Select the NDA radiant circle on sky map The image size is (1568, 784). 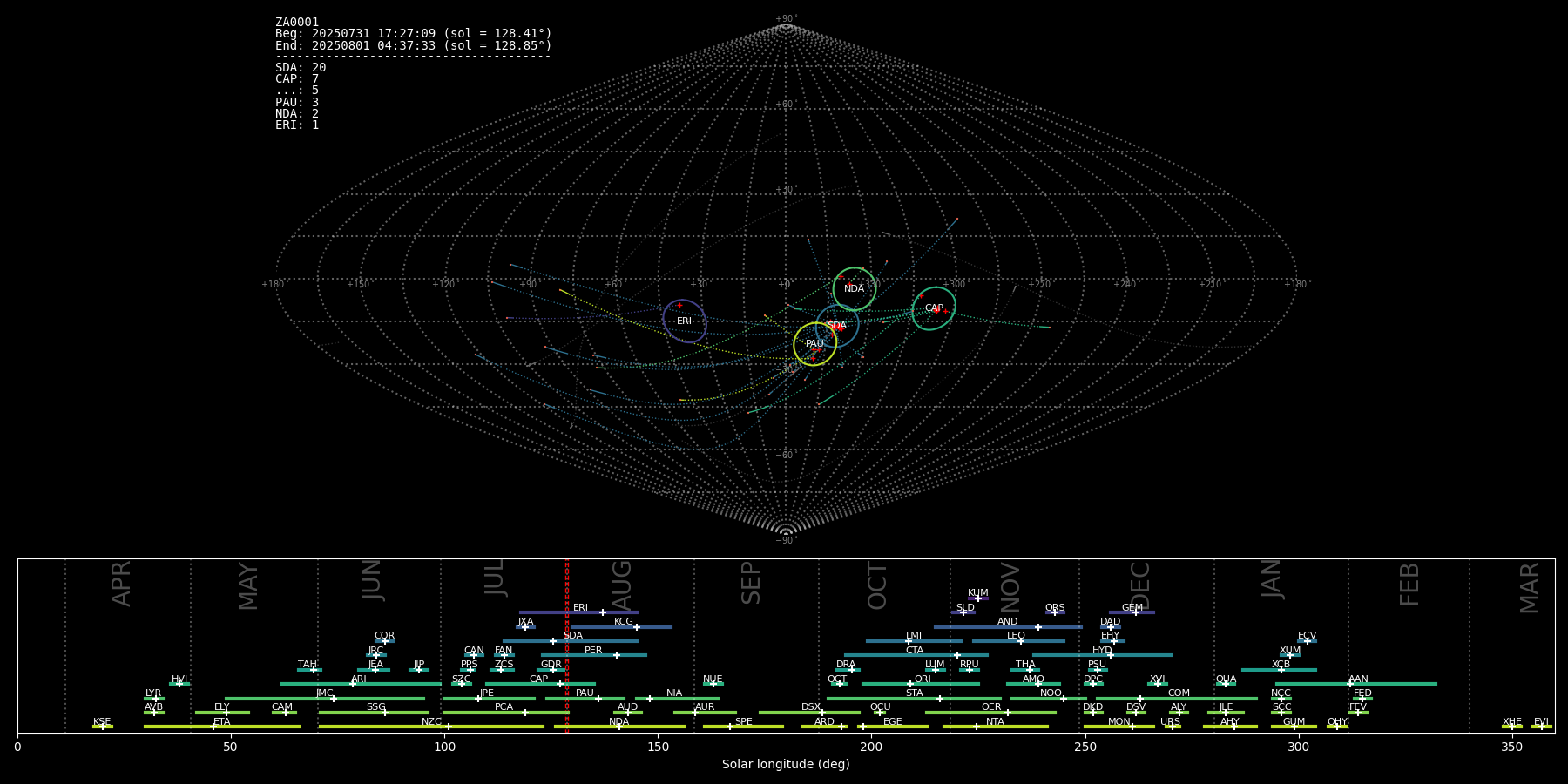[x=855, y=289]
